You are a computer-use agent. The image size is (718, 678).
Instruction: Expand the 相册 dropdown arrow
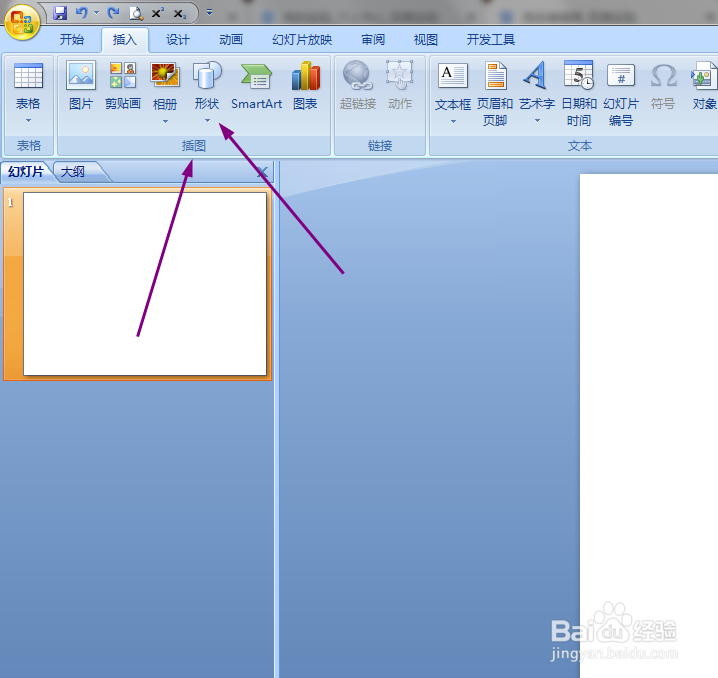[165, 122]
